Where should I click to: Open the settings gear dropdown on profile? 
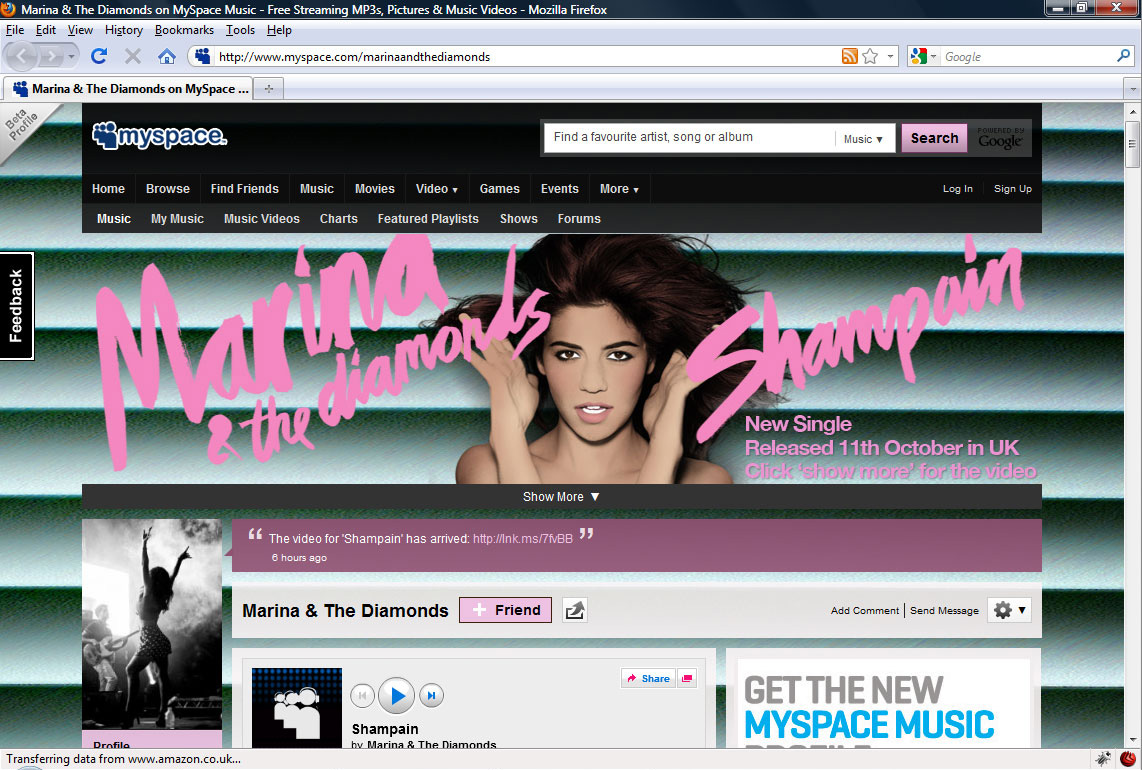click(x=1009, y=610)
